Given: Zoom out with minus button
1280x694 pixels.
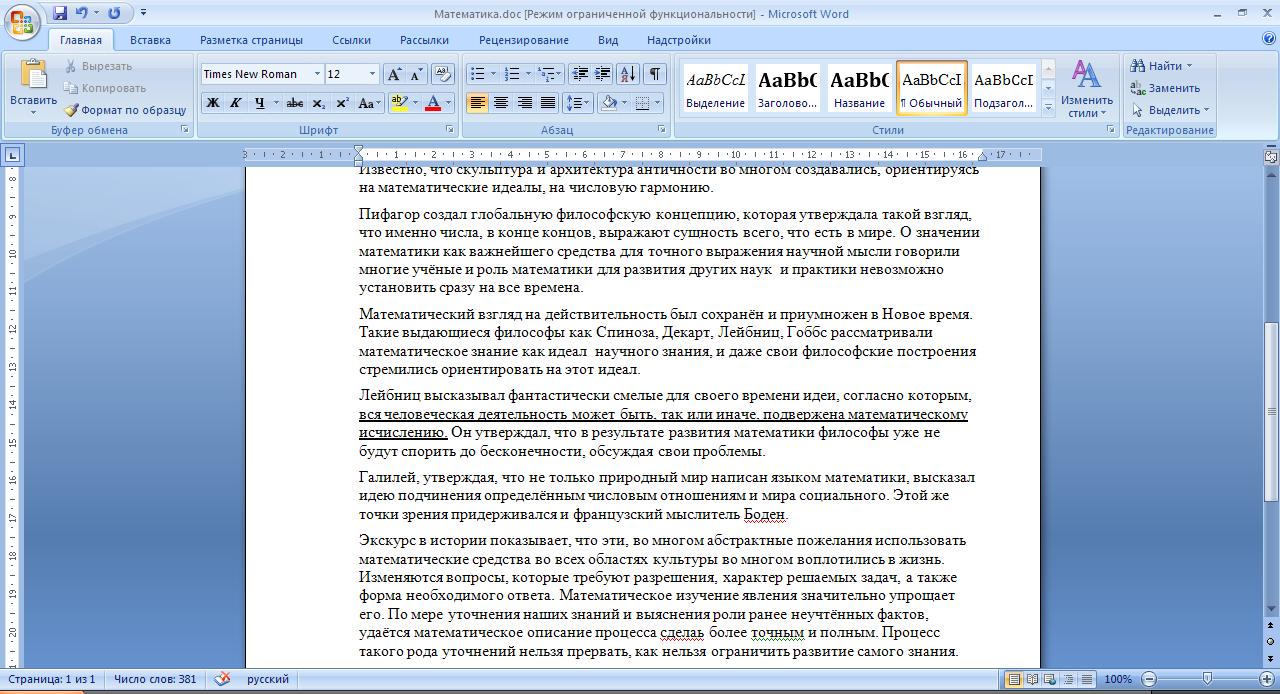Looking at the screenshot, I should coord(1149,679).
